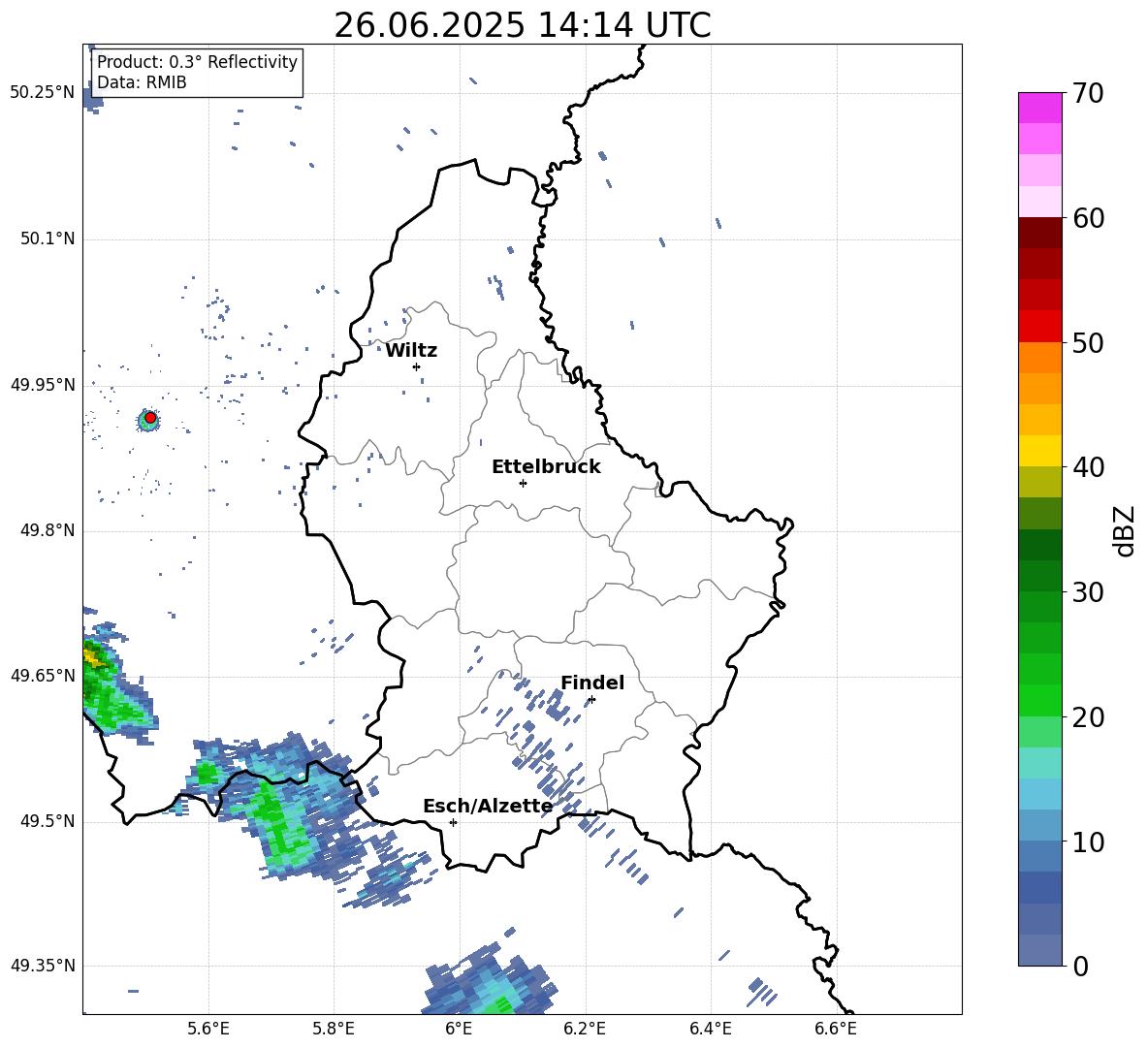The height and width of the screenshot is (1048, 1148).
Task: Click the green rain cell southwest of Esch/Alzette
Action: pyautogui.click(x=280, y=823)
